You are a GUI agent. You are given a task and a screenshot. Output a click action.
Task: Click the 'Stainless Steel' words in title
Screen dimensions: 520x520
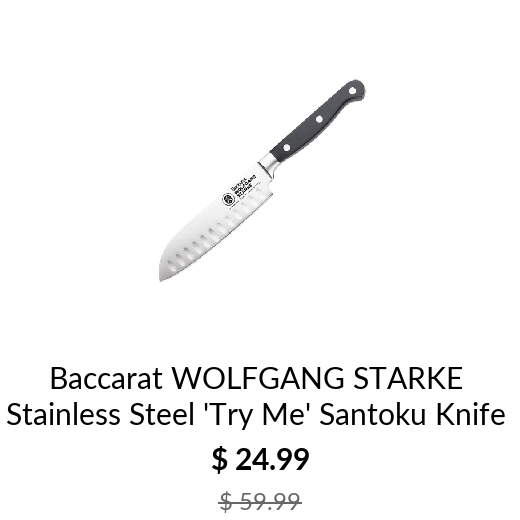tap(100, 414)
